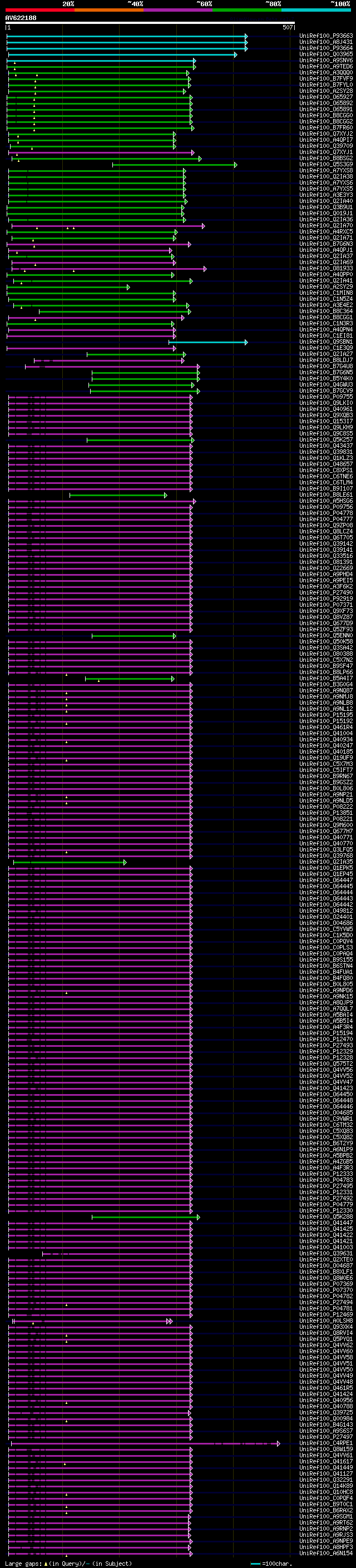Open hit UniRef100_A5HSG6

326,501
